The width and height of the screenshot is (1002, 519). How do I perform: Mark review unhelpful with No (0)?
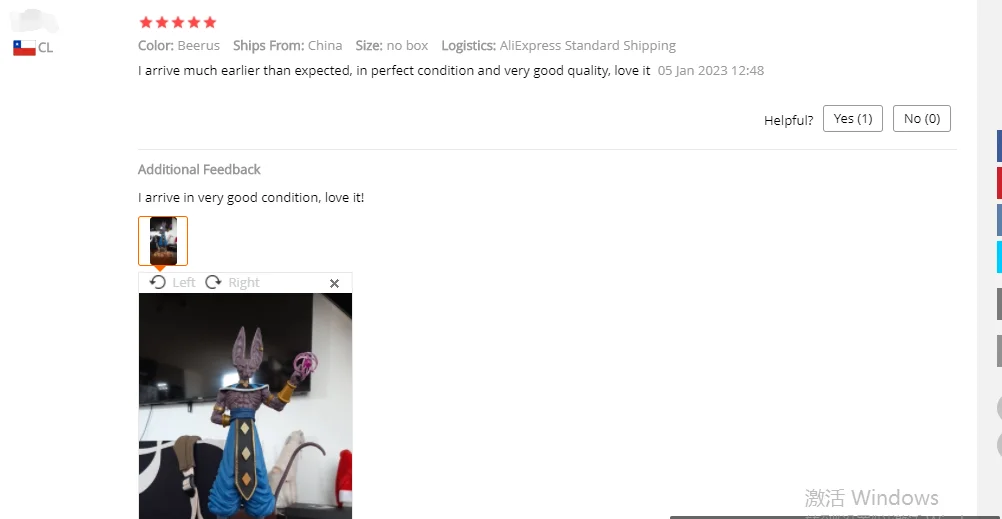[921, 119]
